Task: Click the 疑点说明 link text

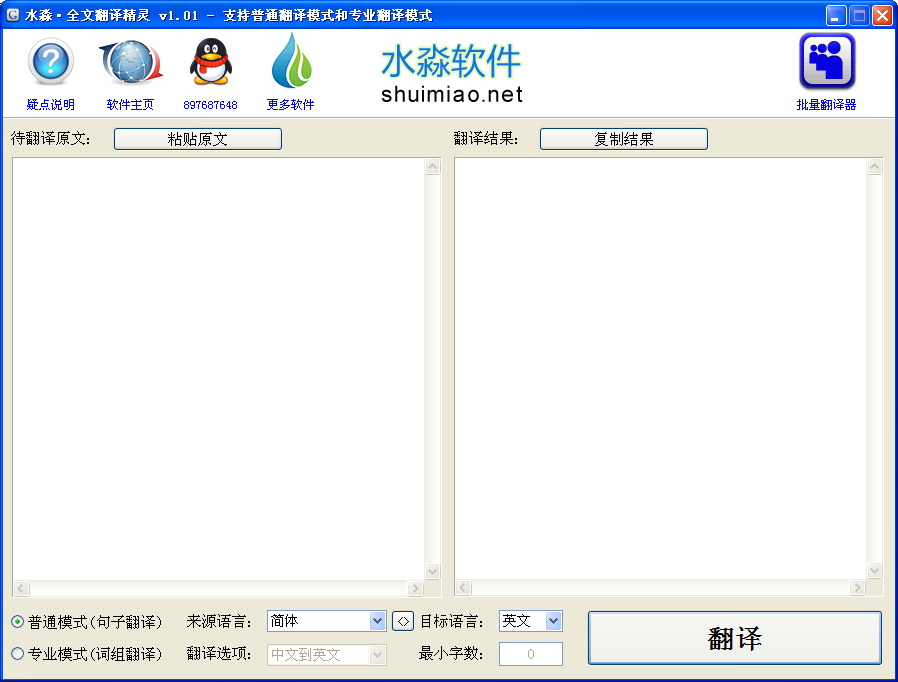Action: pyautogui.click(x=50, y=105)
